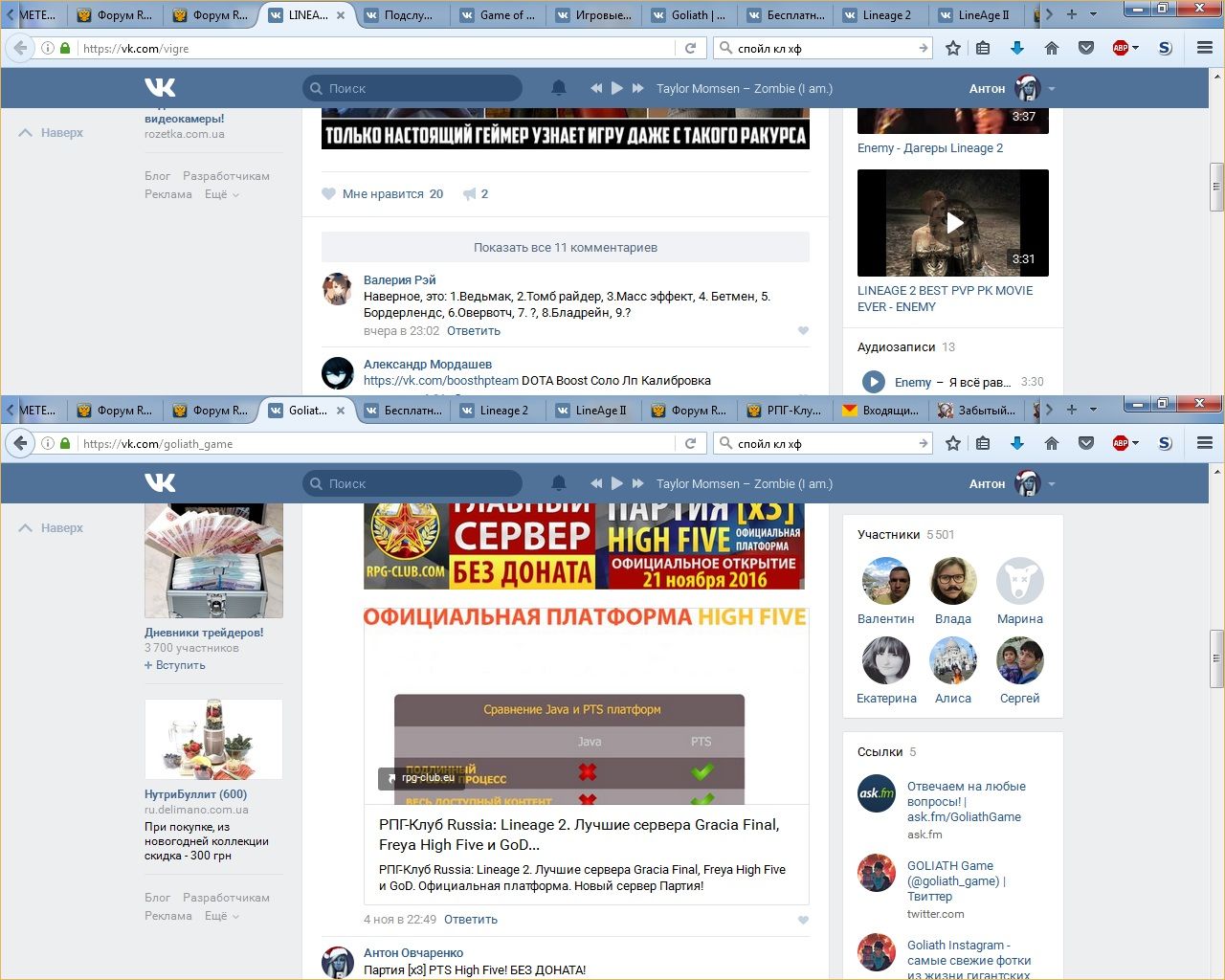Focus the VK Поиск field in top window
Image resolution: width=1225 pixels, height=980 pixels.
tap(412, 88)
